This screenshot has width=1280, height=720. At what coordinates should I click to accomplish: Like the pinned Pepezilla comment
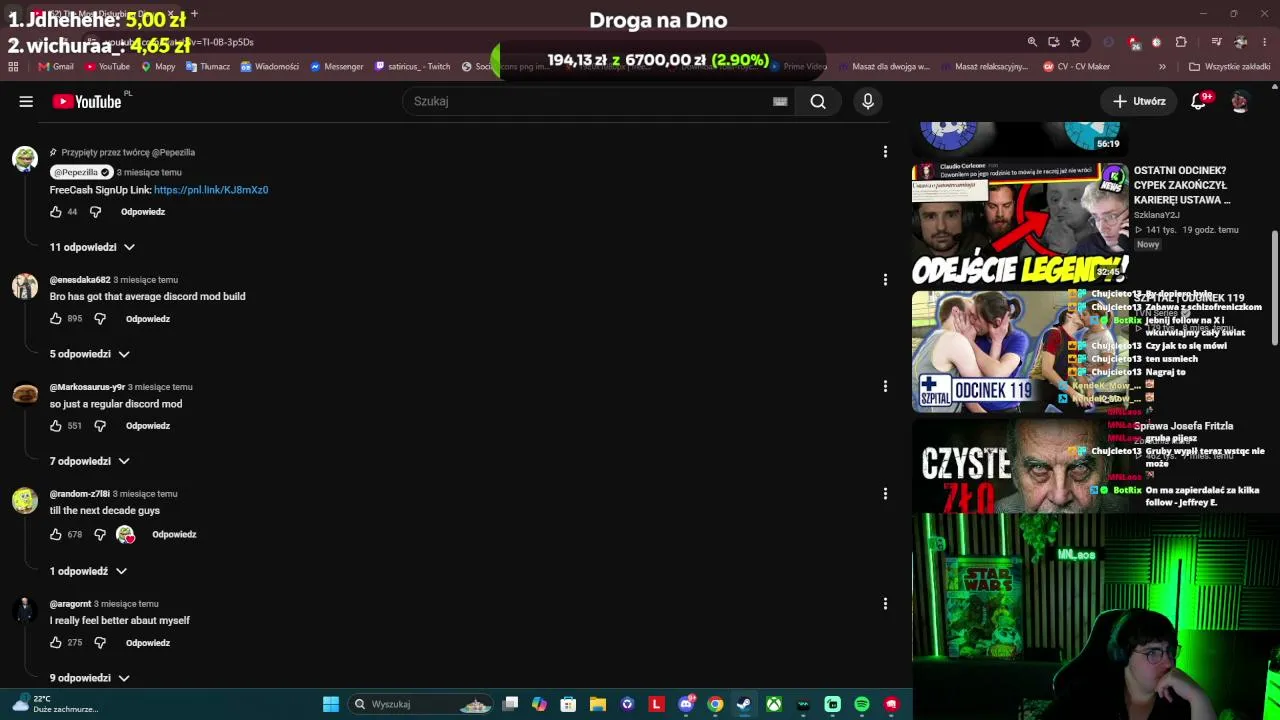(x=56, y=212)
